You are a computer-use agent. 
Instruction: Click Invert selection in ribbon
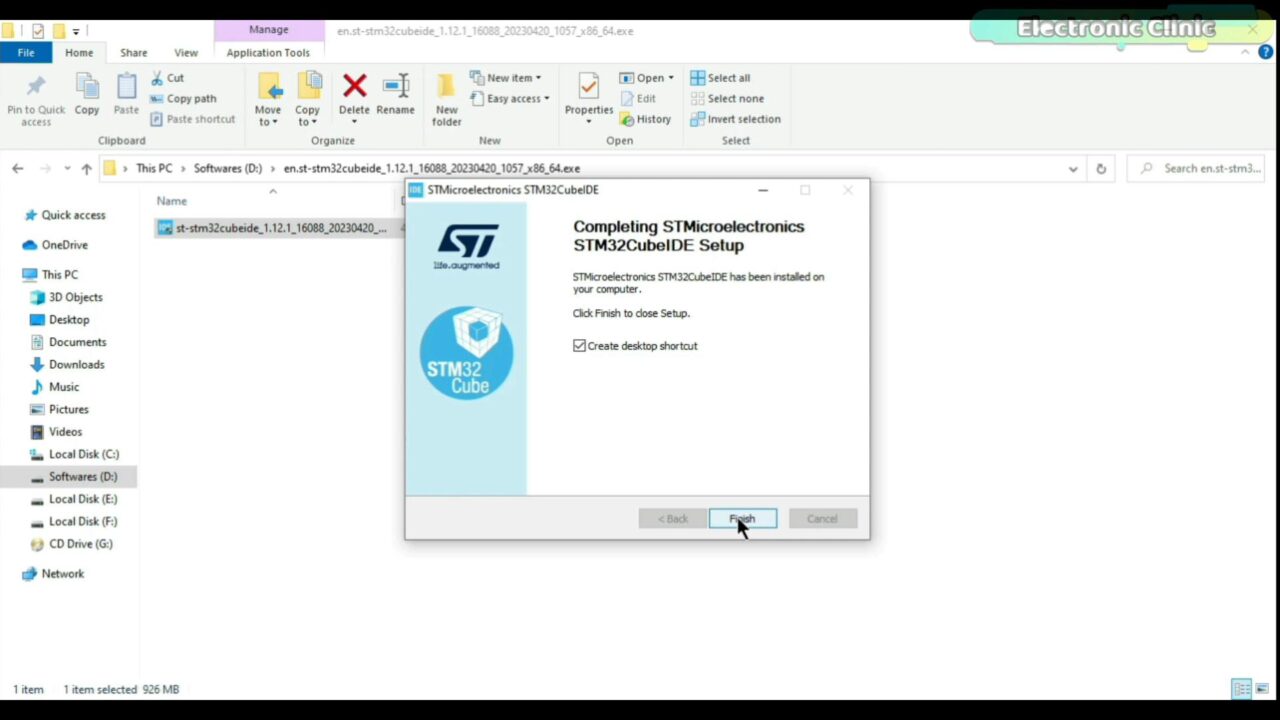[735, 119]
